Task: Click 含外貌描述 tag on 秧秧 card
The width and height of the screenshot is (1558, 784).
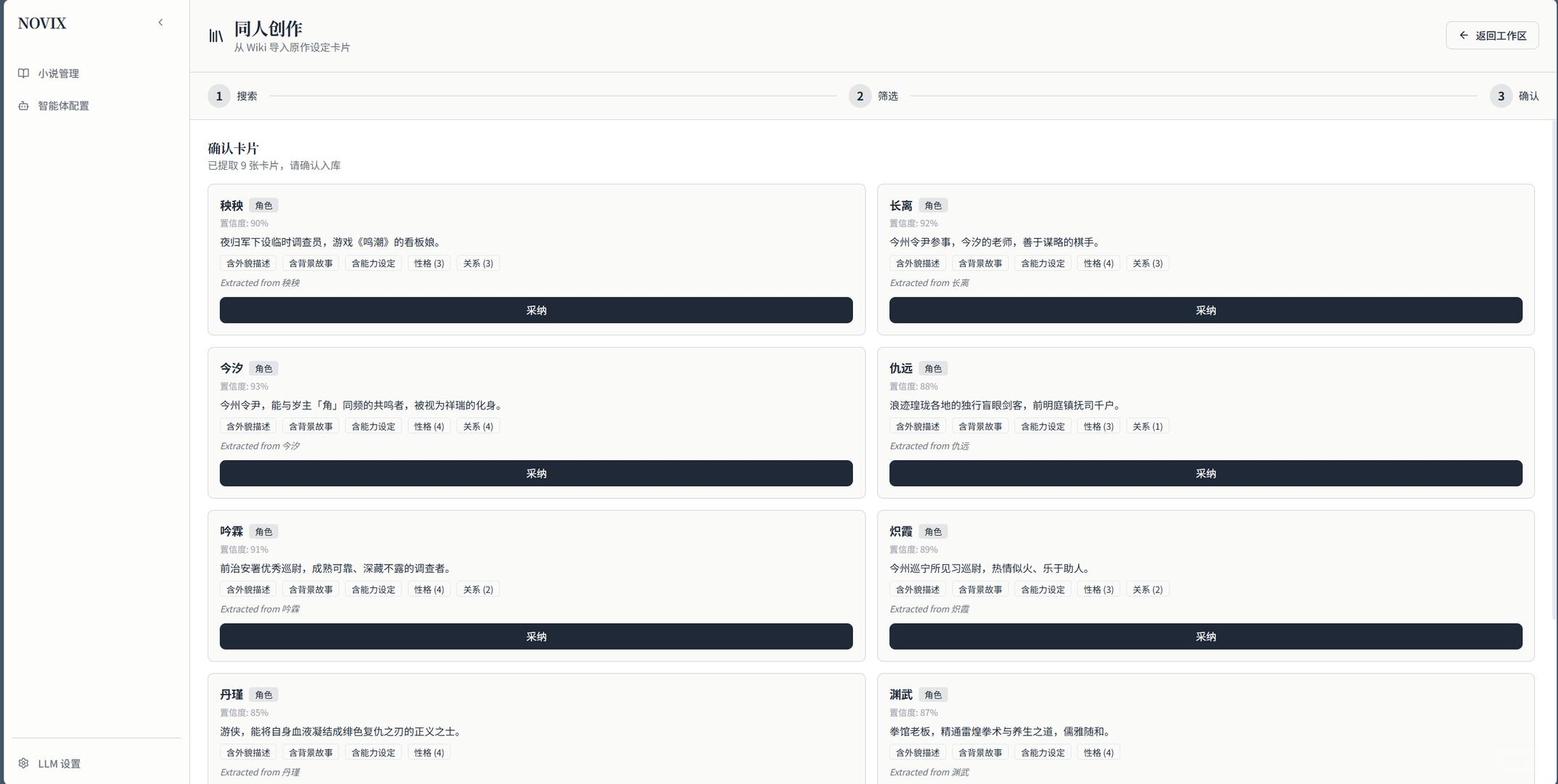Action: pos(248,264)
